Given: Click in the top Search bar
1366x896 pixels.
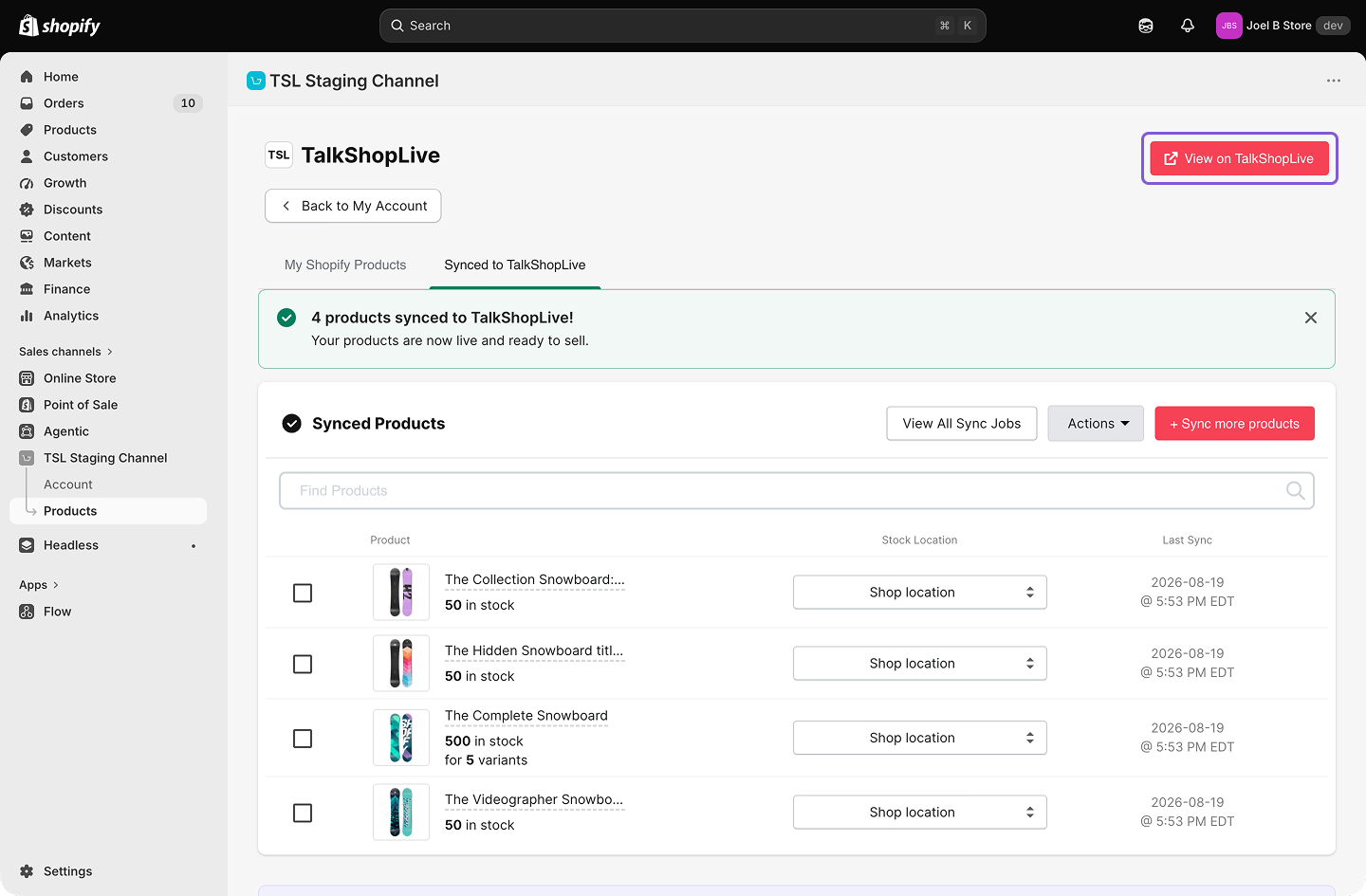Looking at the screenshot, I should [683, 26].
